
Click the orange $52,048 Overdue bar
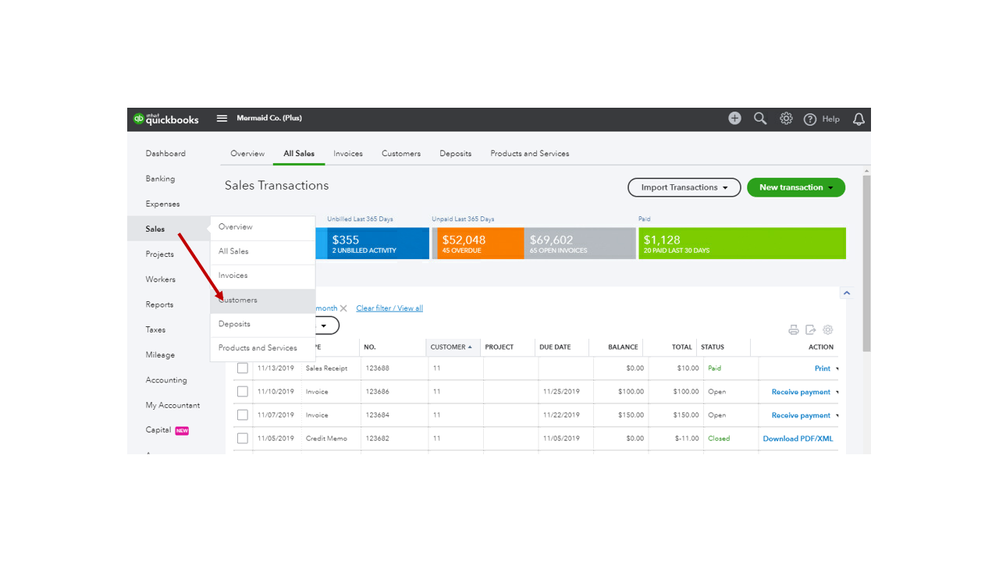coord(478,243)
